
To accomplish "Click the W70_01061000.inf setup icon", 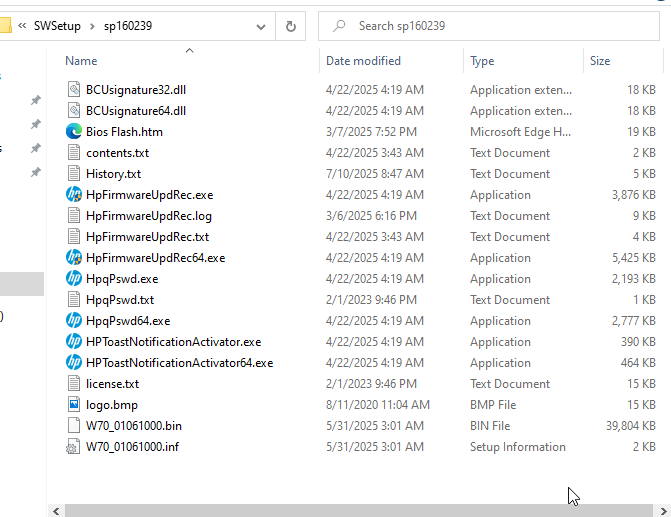I will click(x=73, y=446).
